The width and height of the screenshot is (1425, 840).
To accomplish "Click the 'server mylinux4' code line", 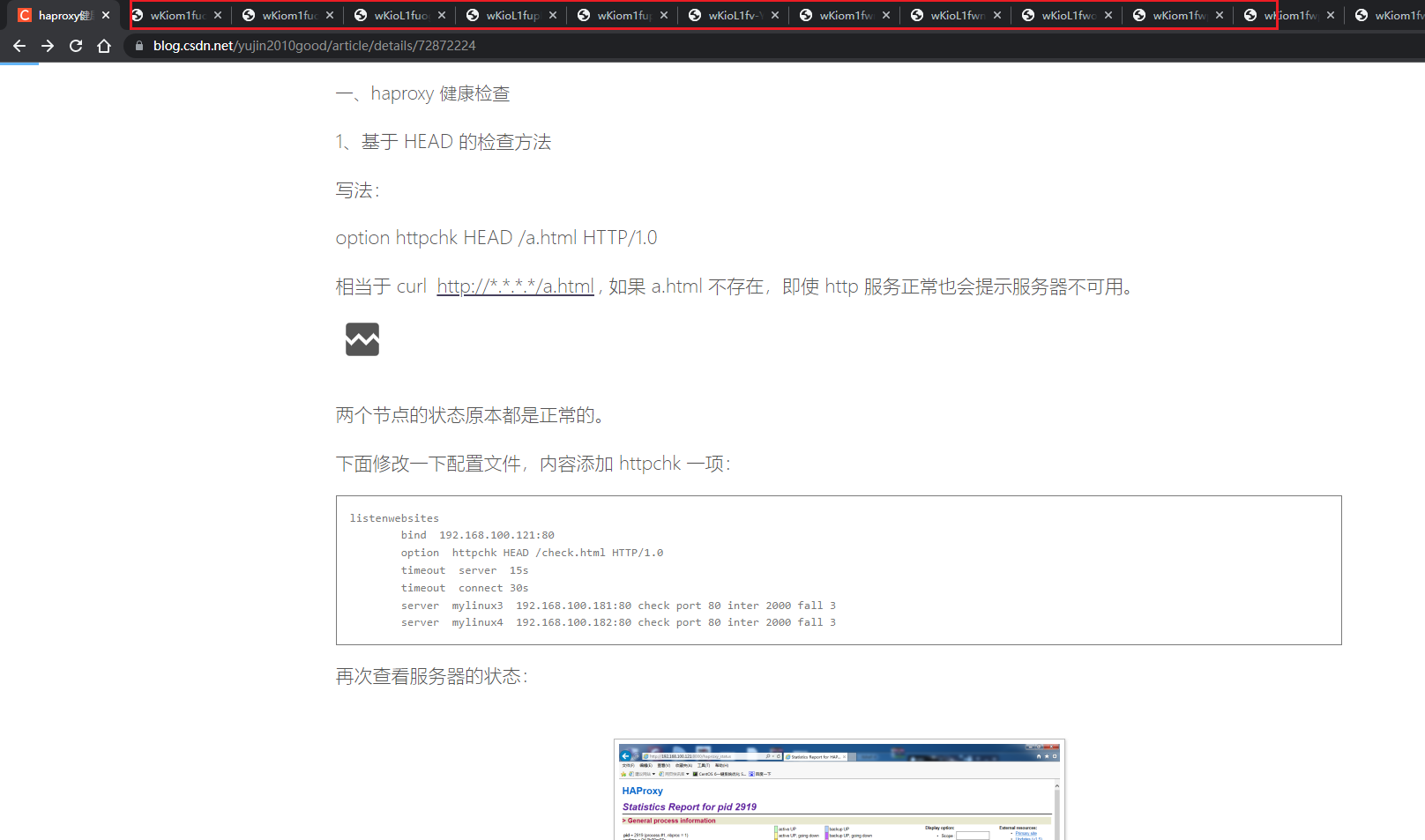I will [x=618, y=622].
